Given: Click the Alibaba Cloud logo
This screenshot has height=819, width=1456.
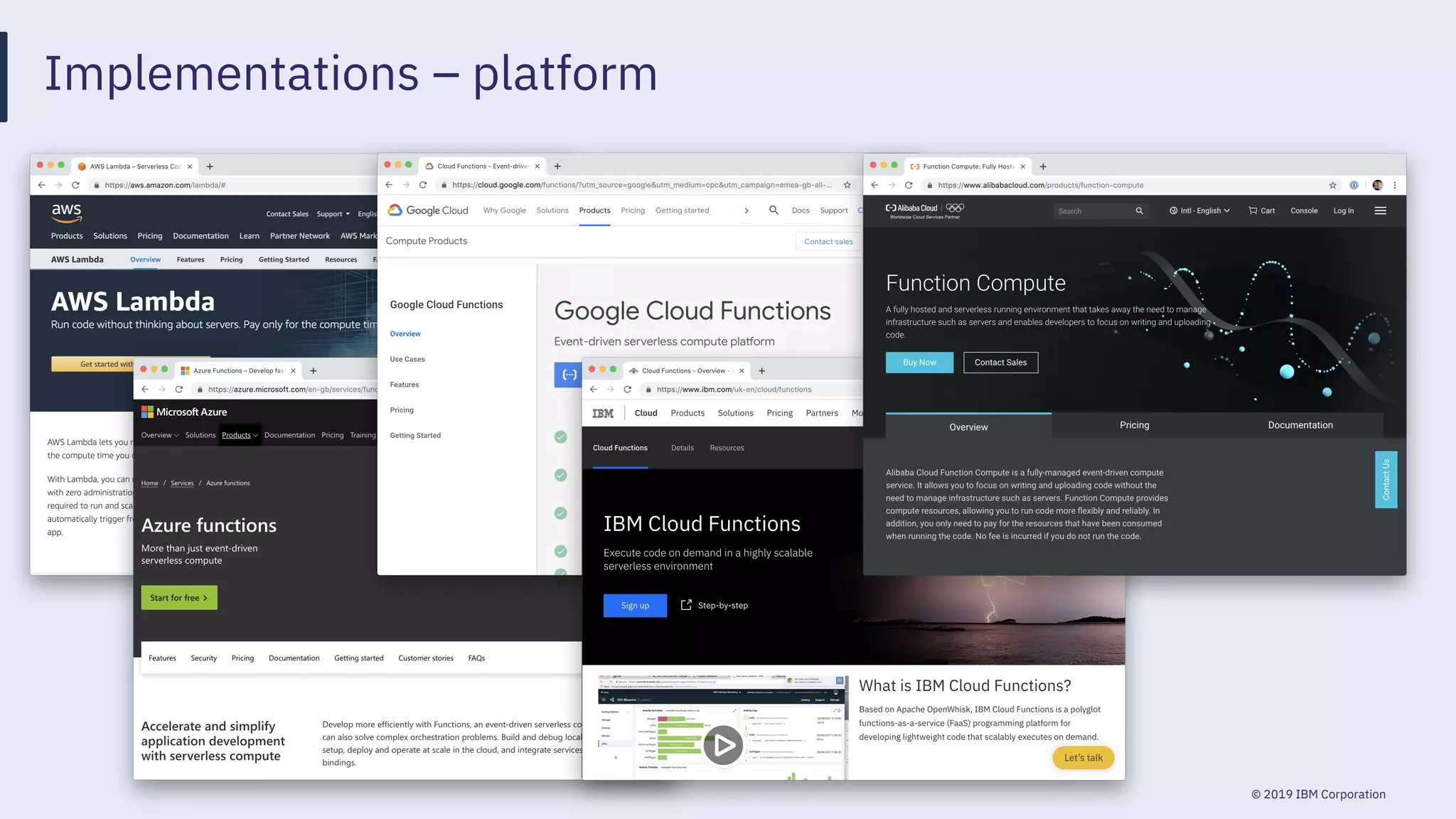Looking at the screenshot, I should pyautogui.click(x=924, y=210).
